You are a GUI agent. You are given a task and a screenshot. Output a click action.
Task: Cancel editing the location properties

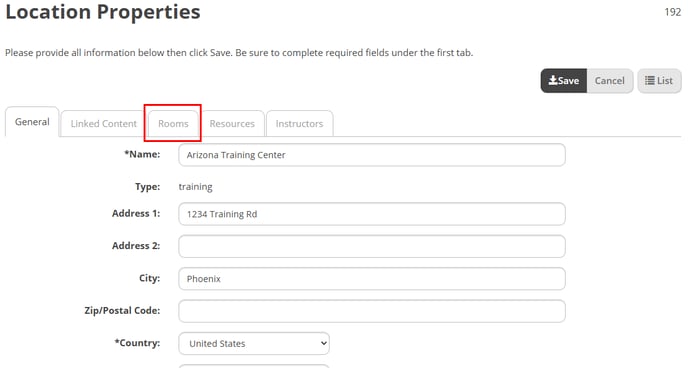point(609,81)
